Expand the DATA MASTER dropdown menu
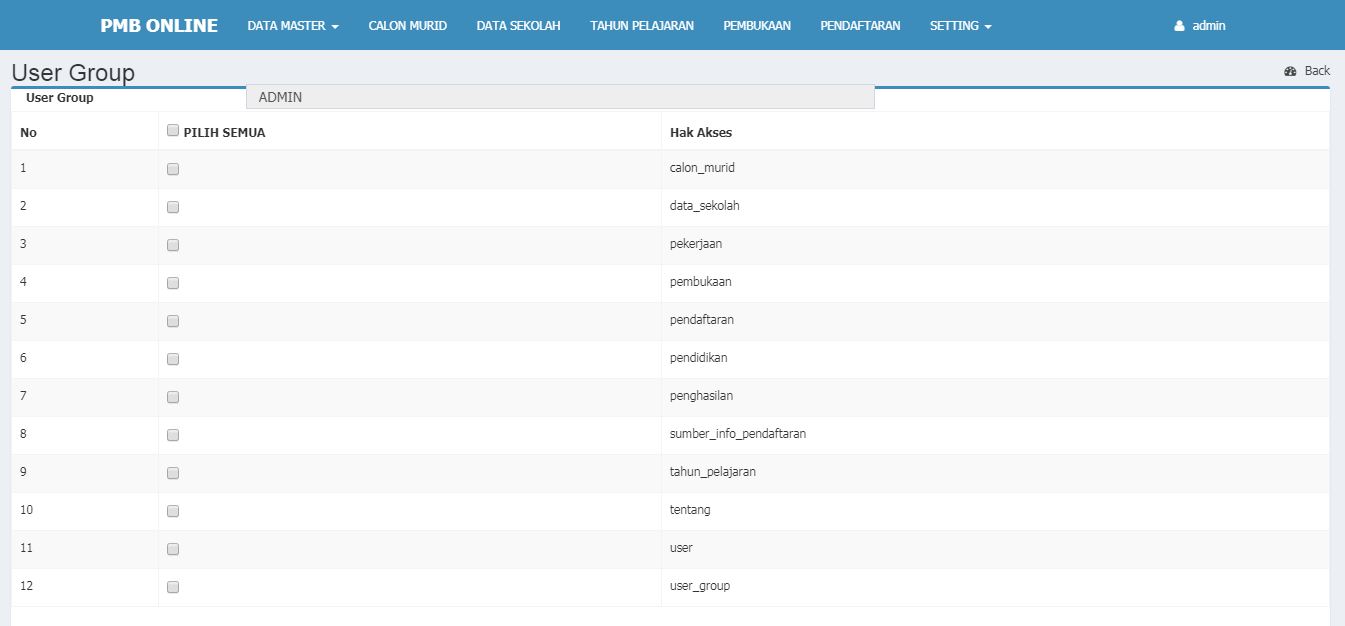The image size is (1345, 626). pyautogui.click(x=293, y=26)
